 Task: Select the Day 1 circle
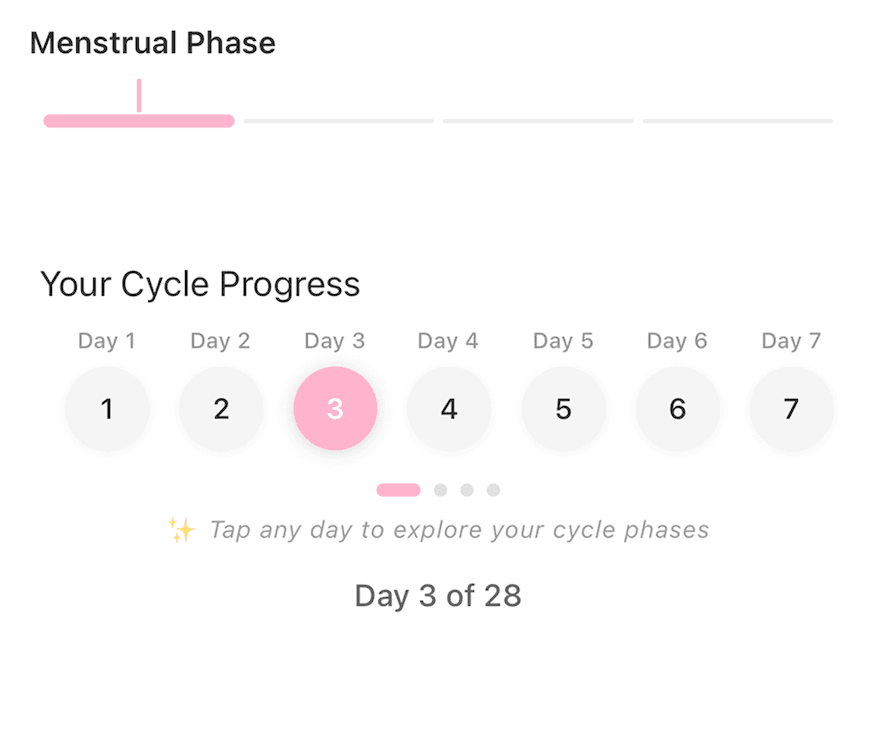(x=107, y=408)
